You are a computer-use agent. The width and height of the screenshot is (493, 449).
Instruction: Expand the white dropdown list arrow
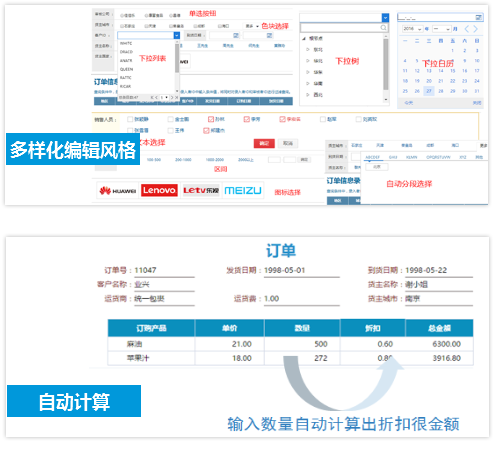177,35
